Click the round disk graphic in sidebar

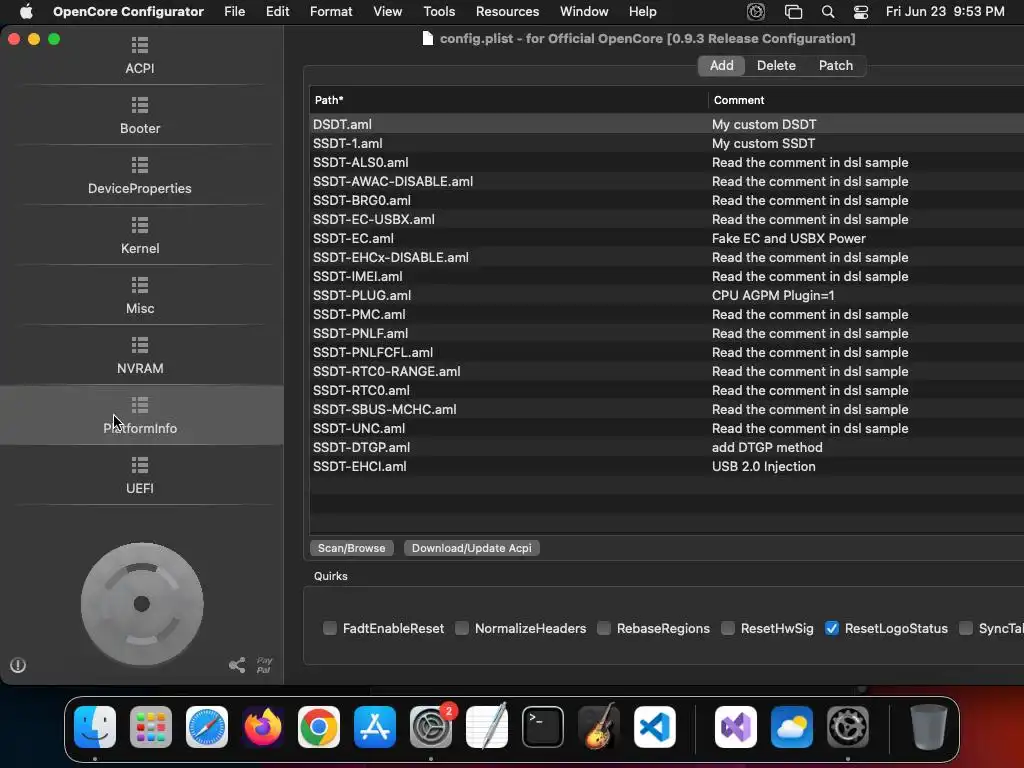(x=142, y=603)
